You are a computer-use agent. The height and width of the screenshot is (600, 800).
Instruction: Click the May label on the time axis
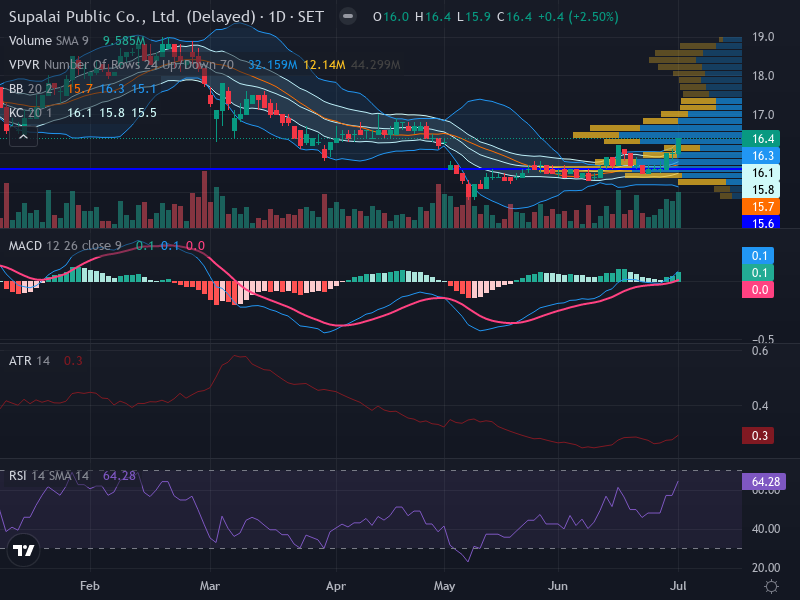coord(444,586)
